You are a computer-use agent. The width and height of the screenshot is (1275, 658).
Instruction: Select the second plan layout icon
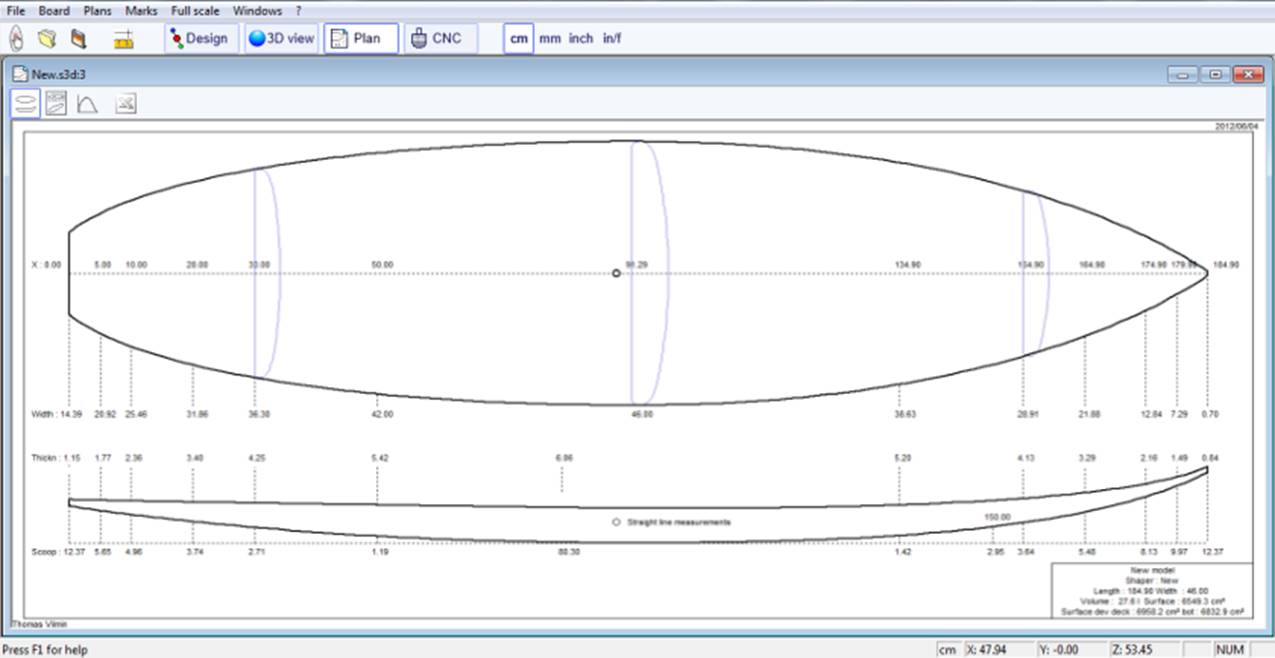(x=57, y=103)
